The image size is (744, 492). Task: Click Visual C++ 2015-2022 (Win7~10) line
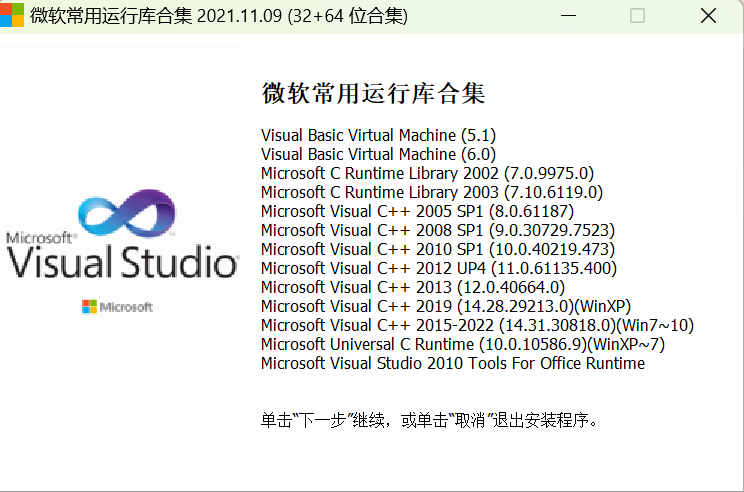click(x=477, y=325)
